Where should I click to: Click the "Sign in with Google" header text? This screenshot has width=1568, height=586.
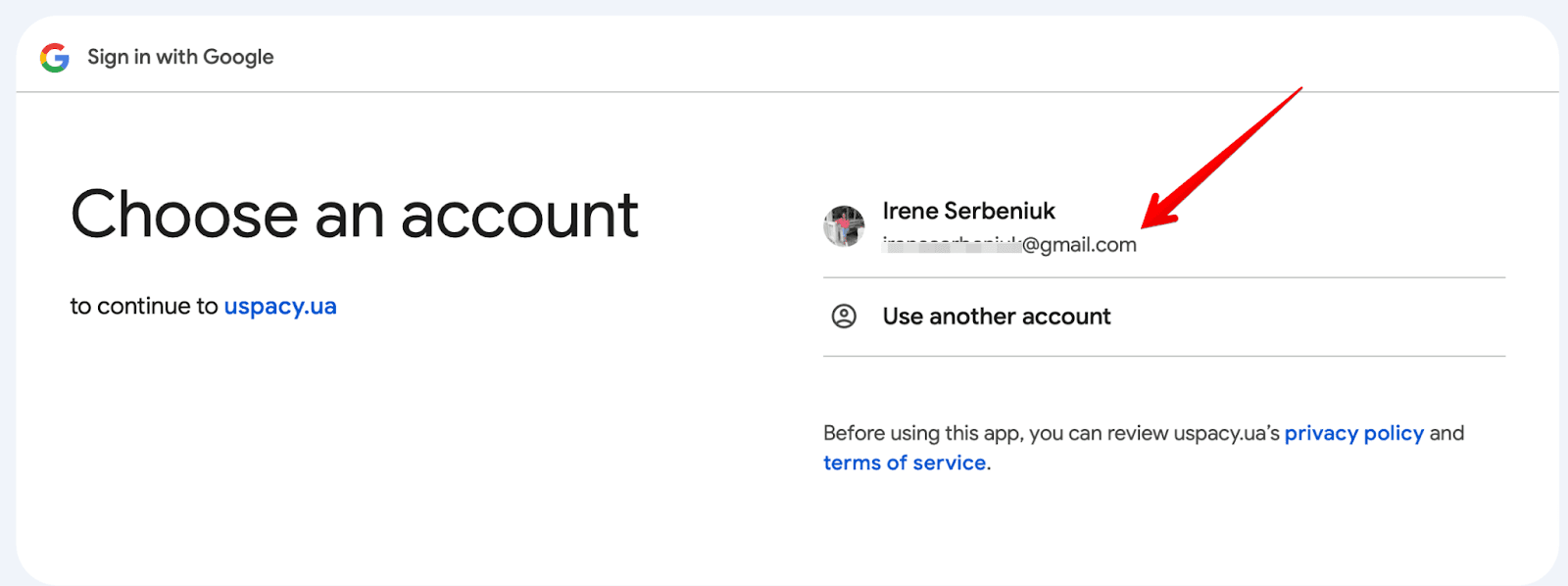click(180, 58)
